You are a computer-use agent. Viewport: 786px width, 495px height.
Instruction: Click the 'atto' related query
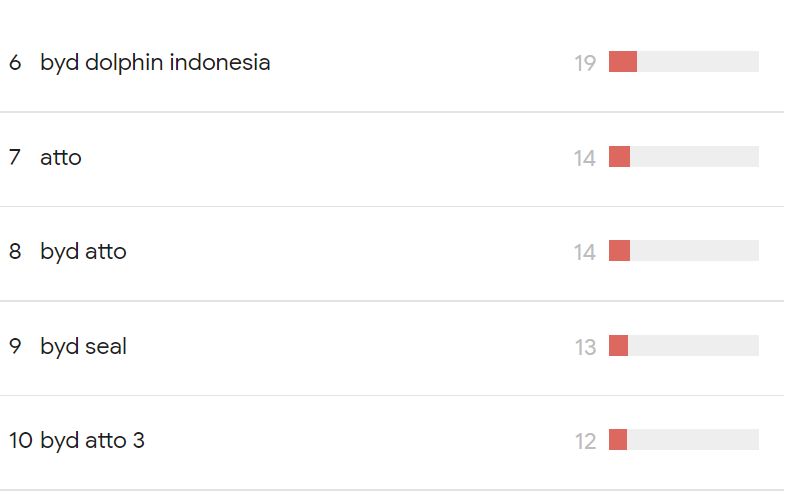(61, 157)
